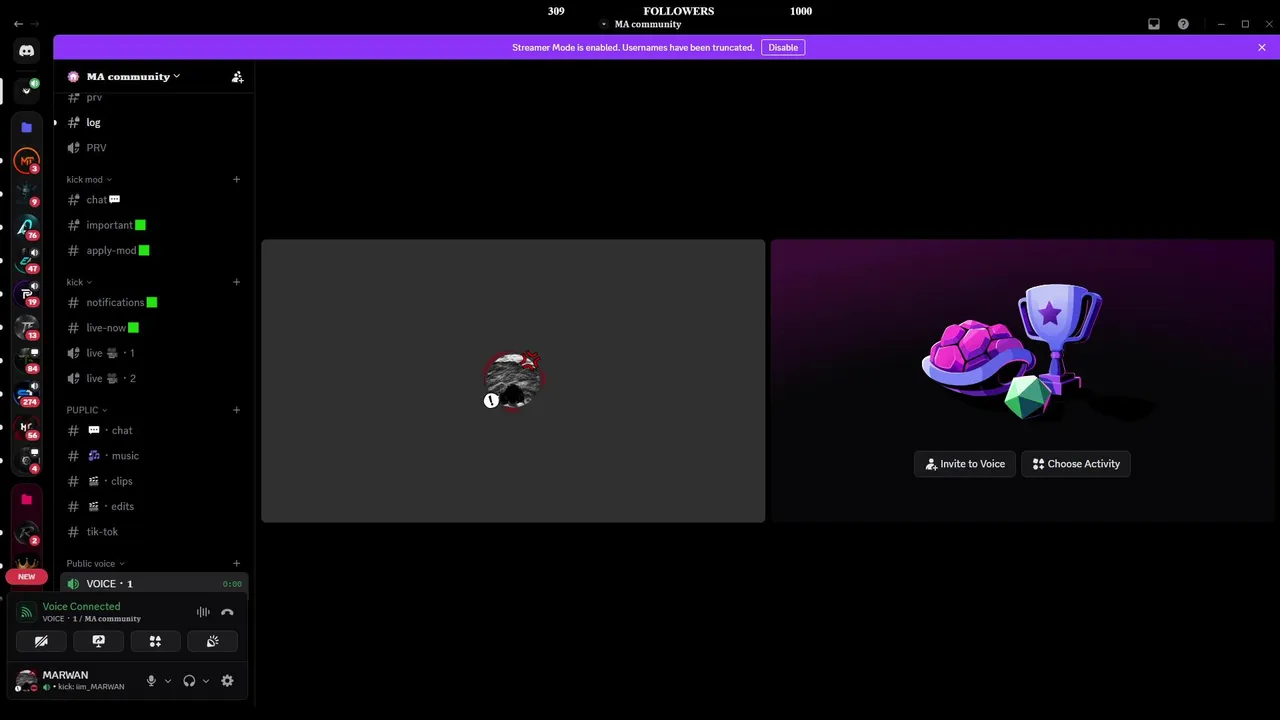Image resolution: width=1280 pixels, height=720 pixels.
Task: Collapse the Public voice category
Action: coord(95,564)
